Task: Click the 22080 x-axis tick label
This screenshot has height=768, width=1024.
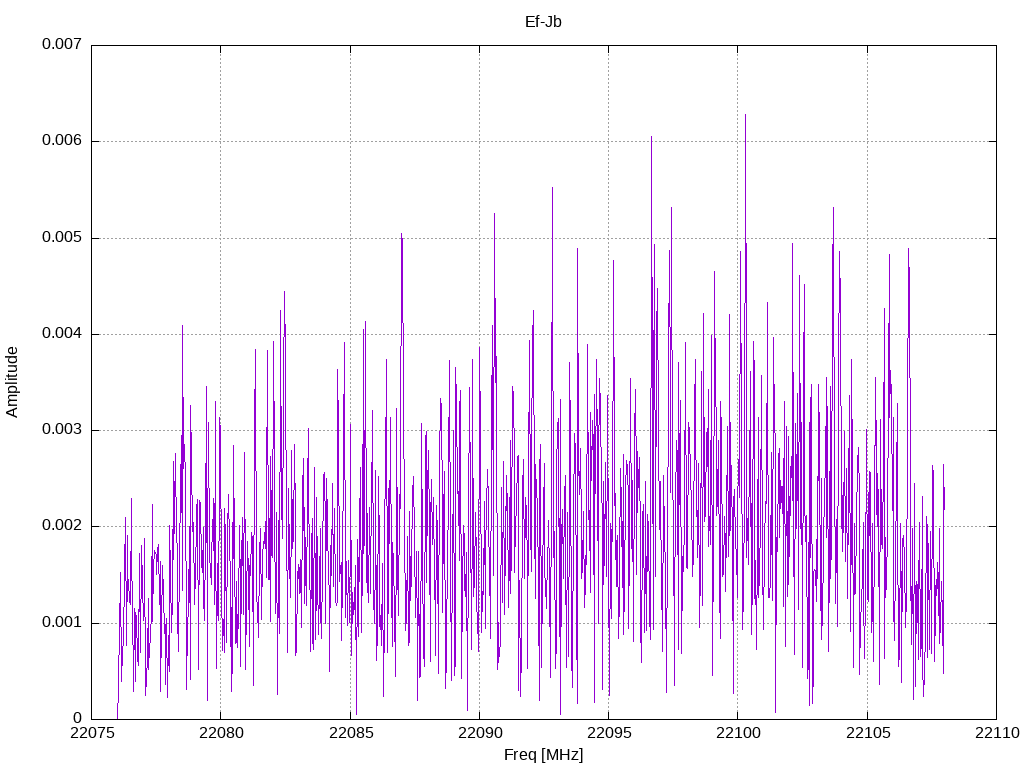Action: [221, 733]
